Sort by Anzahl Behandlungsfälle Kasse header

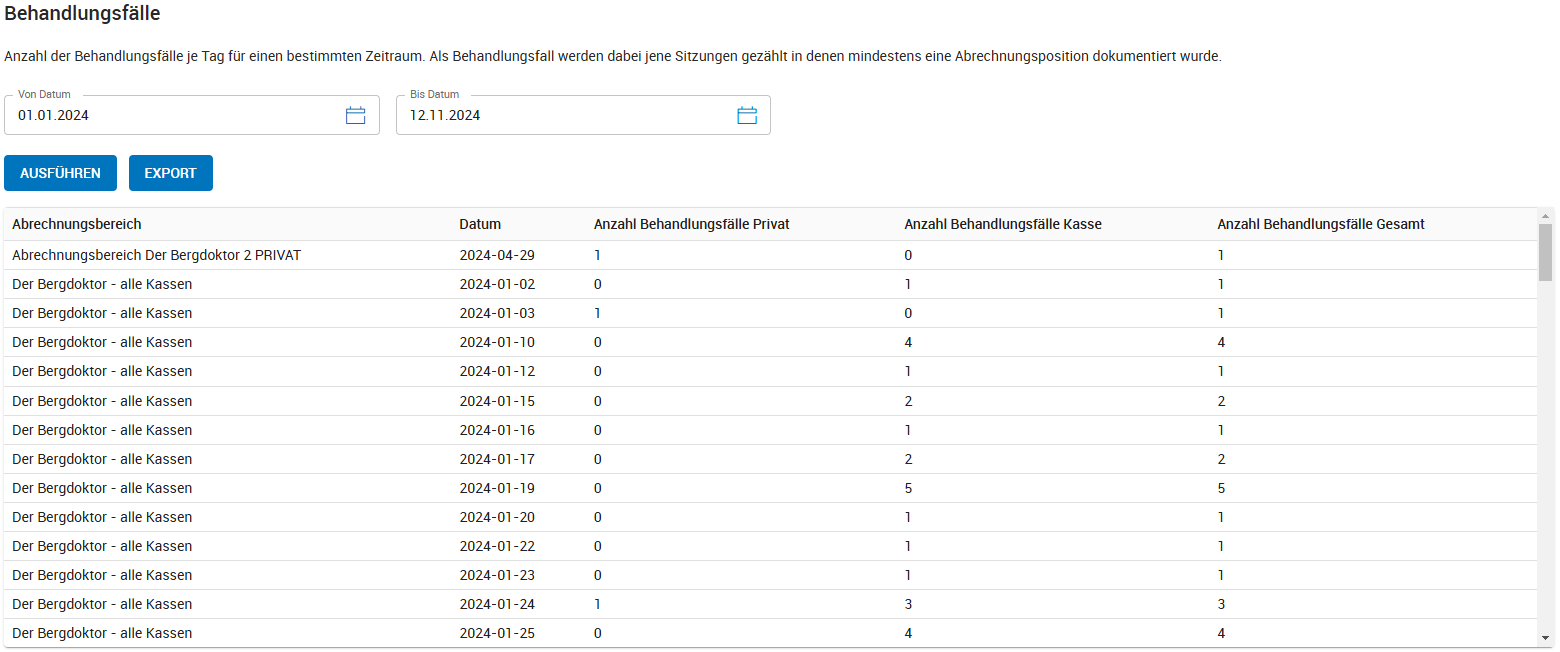[1003, 224]
